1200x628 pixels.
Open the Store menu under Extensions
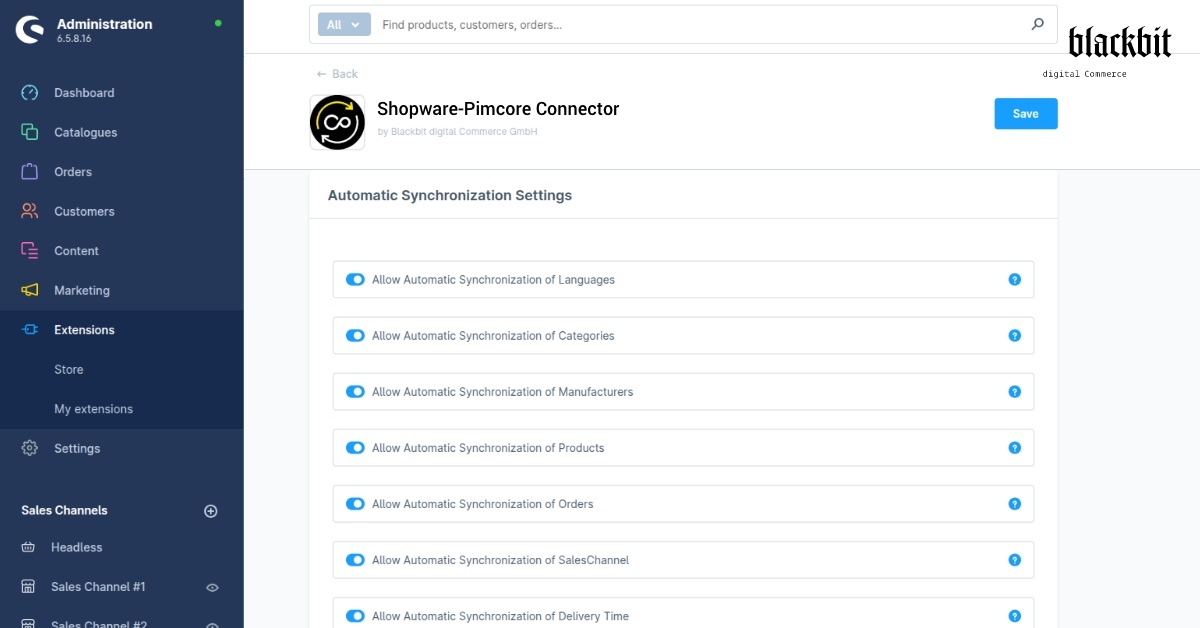pos(68,369)
